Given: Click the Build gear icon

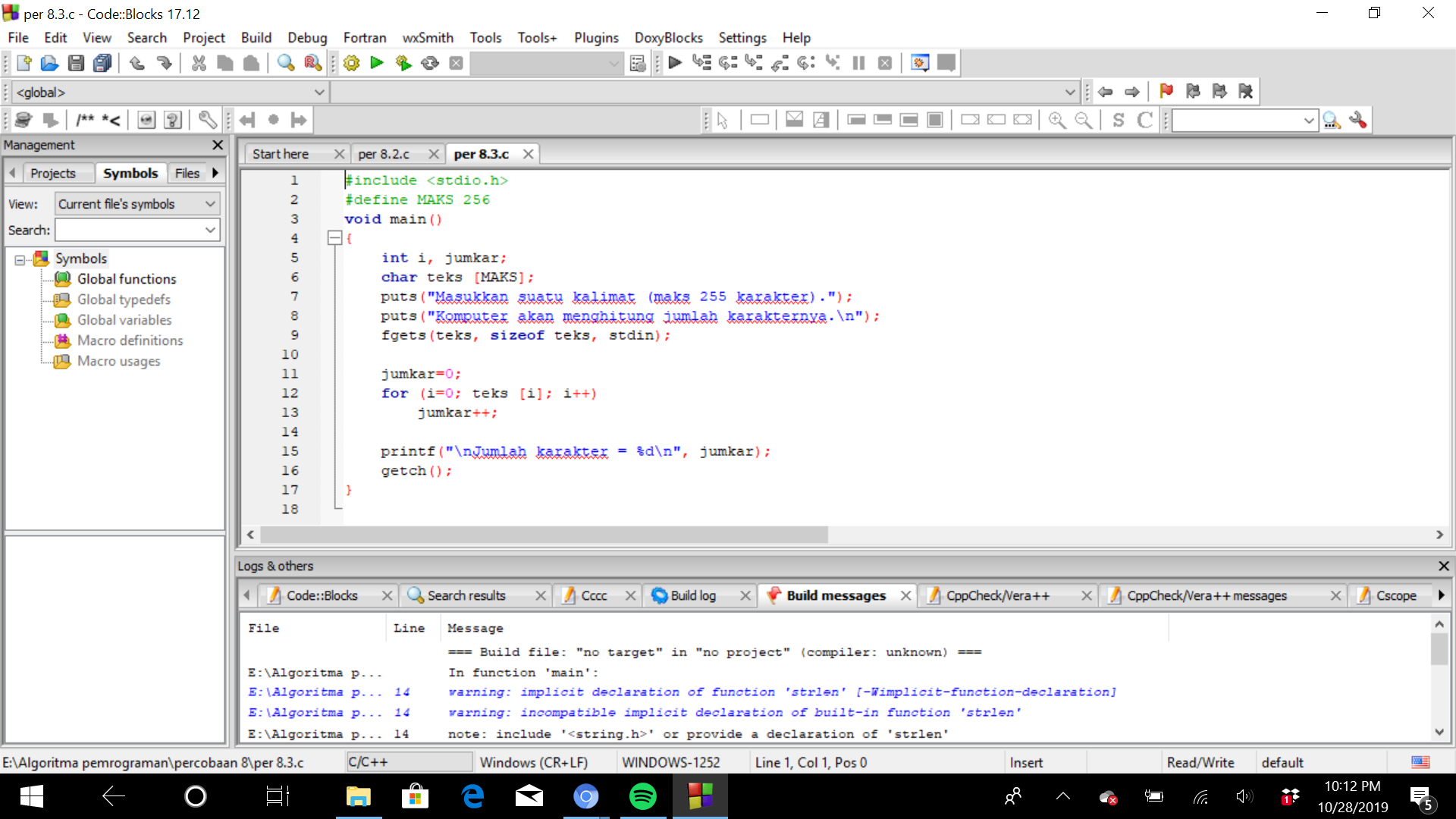Looking at the screenshot, I should point(351,63).
